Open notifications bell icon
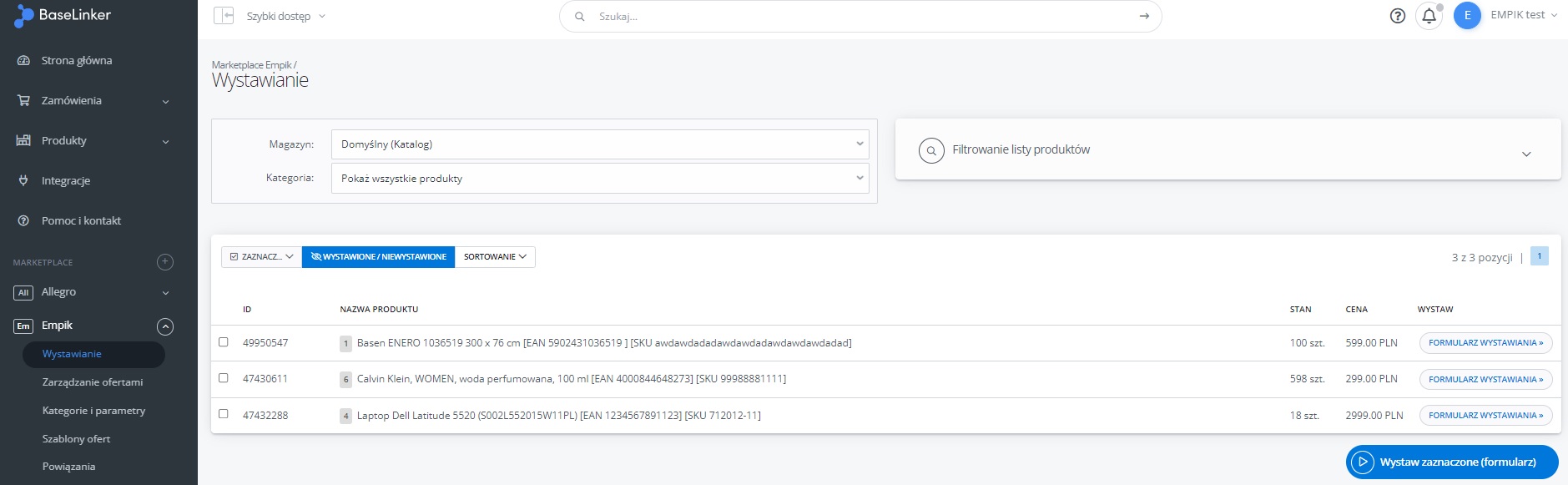 click(1429, 16)
